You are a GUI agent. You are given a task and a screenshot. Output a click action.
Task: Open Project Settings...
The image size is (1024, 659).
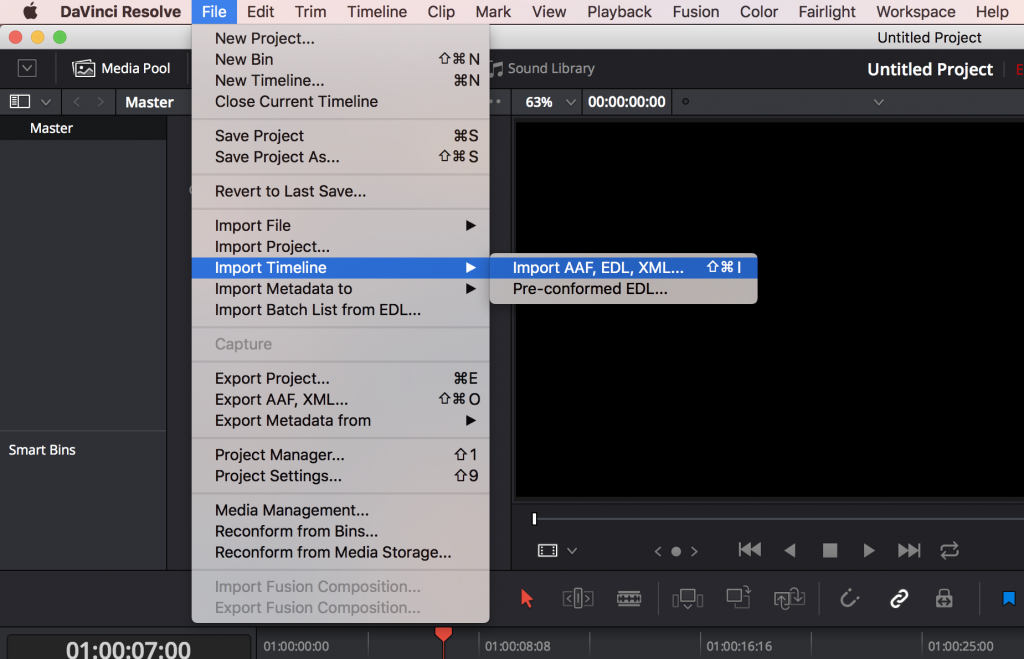[340, 475]
